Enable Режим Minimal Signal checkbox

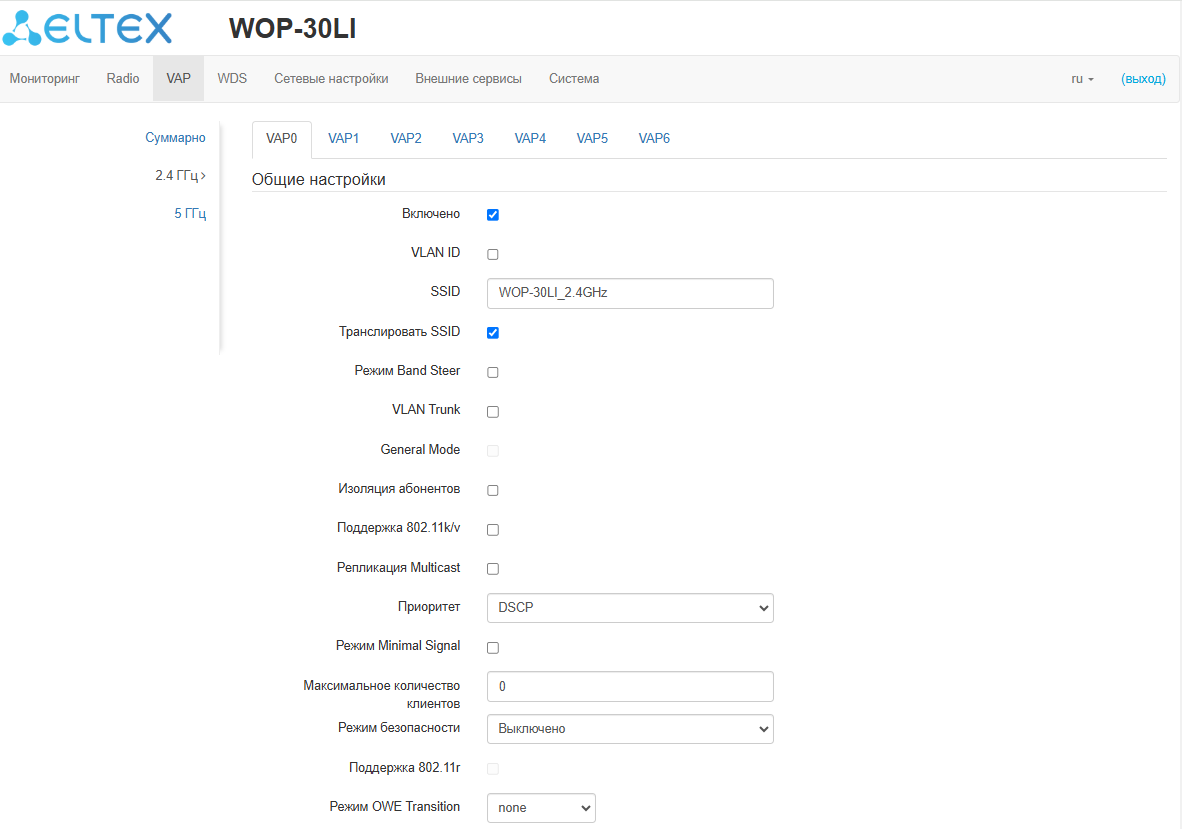click(x=493, y=647)
